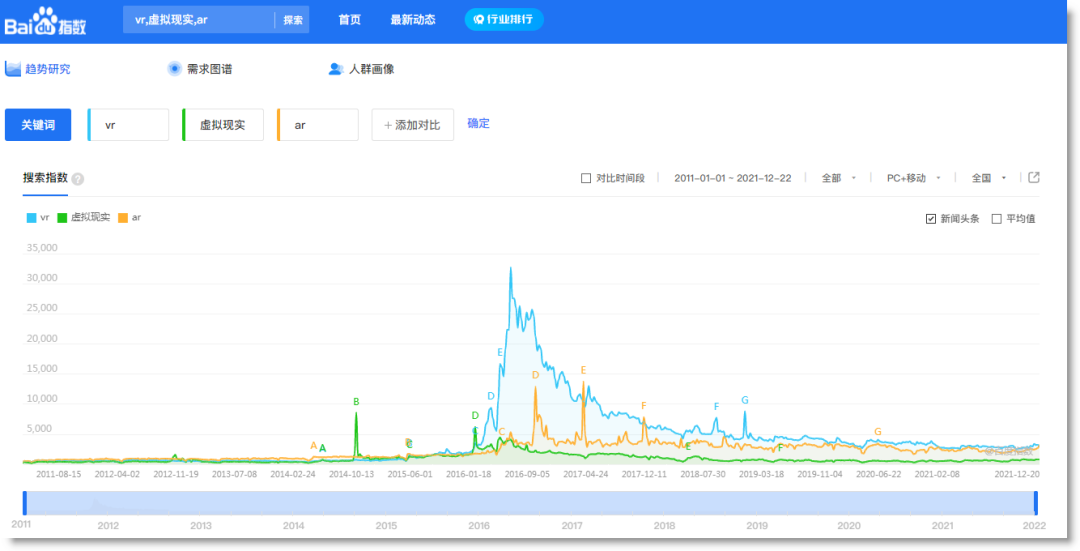Click the 趋势研究 chart icon
Screen dimensions: 1080x551
click(x=13, y=69)
